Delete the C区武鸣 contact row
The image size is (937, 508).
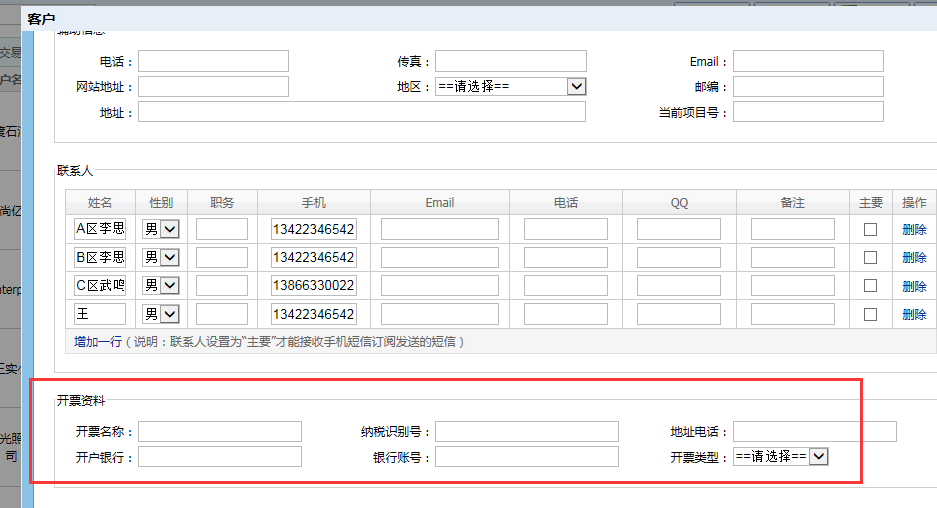click(x=914, y=286)
